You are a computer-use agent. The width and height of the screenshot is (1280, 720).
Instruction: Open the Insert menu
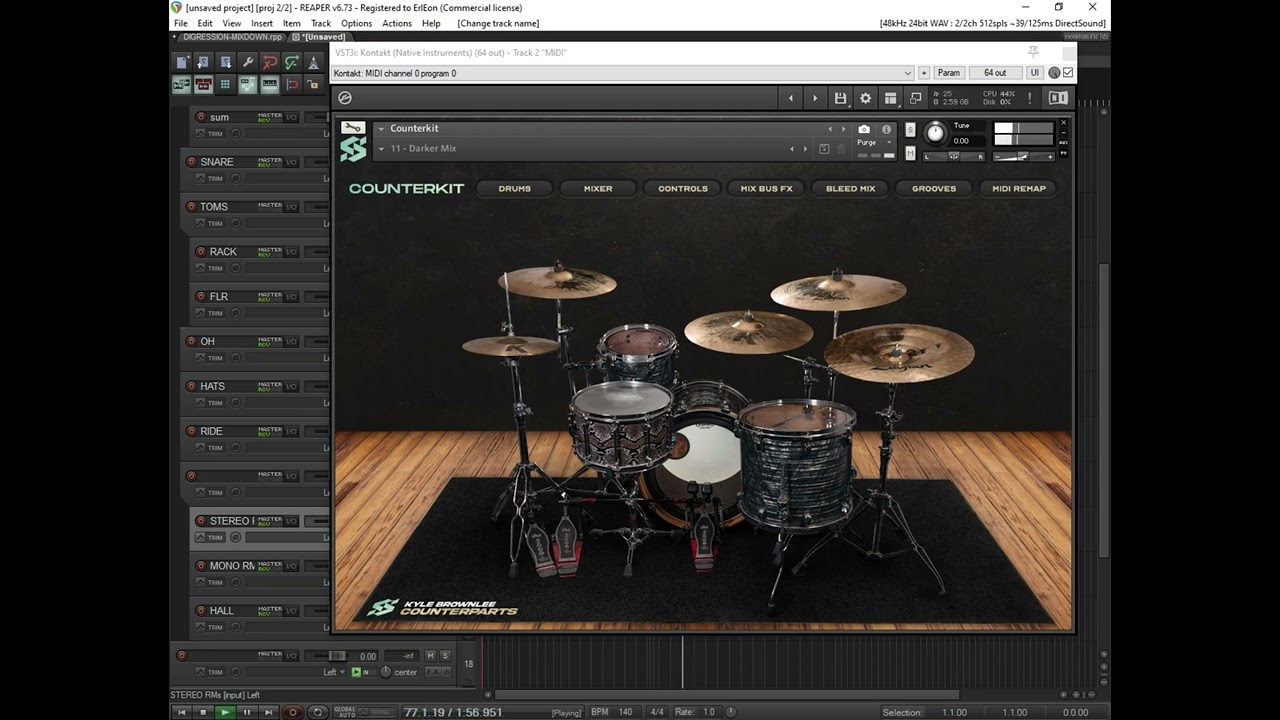point(262,23)
